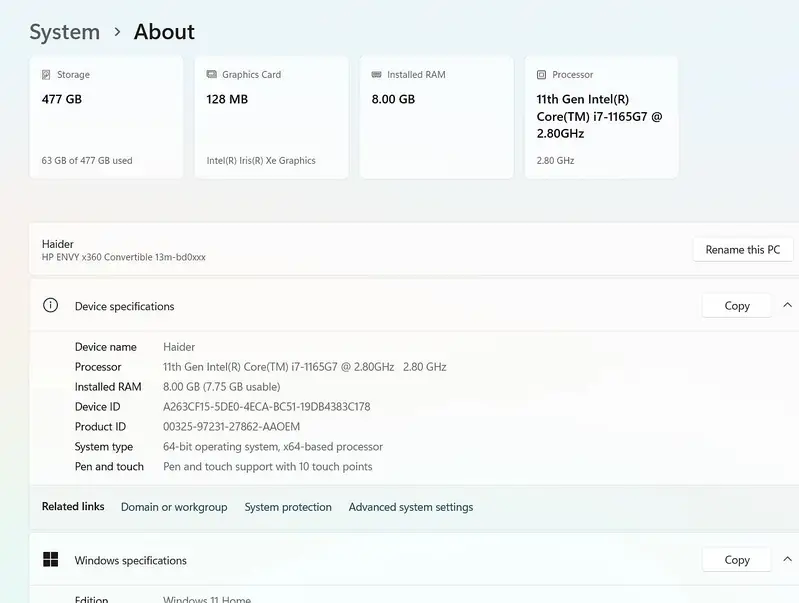This screenshot has height=603, width=799.
Task: Go back to System via breadcrumb
Action: (64, 32)
